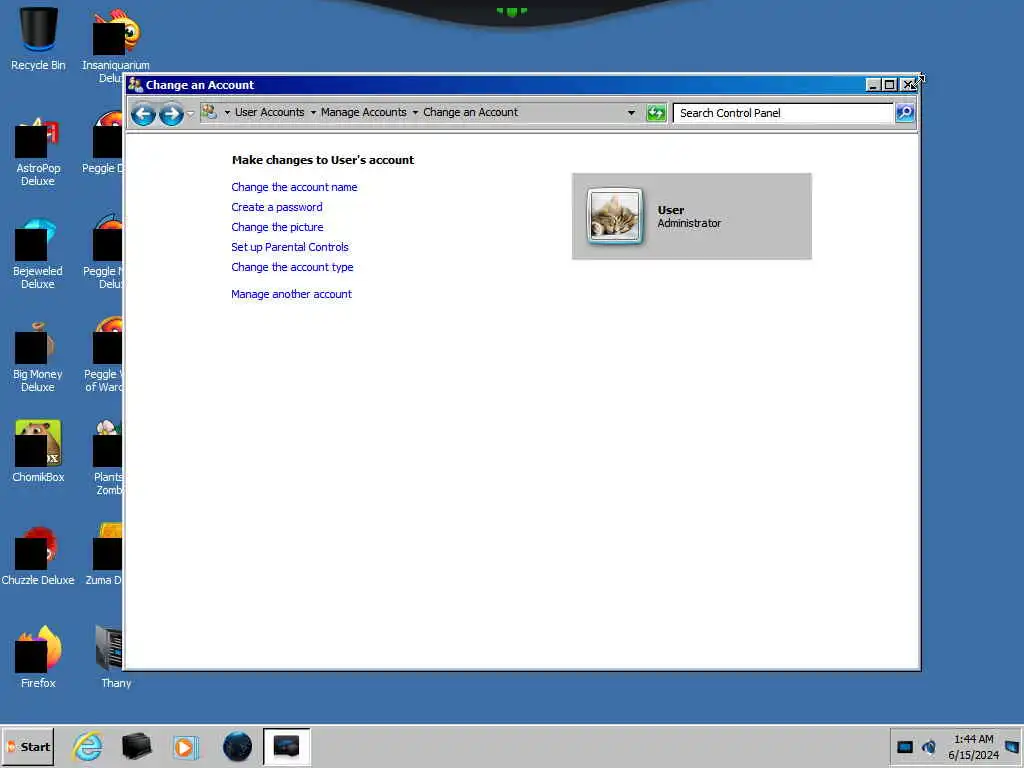Viewport: 1024px width, 768px height.
Task: Click Change an Account breadcrumb
Action: [470, 112]
